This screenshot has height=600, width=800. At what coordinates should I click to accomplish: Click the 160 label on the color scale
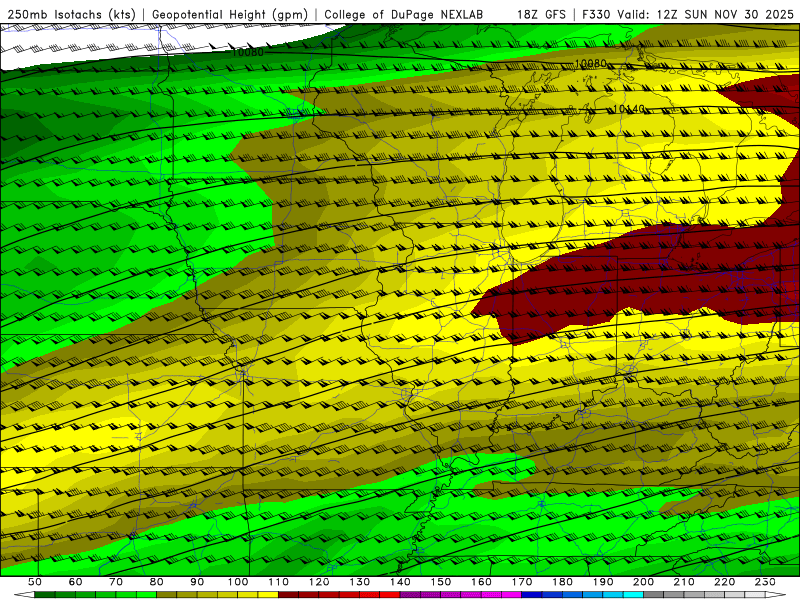click(x=481, y=582)
